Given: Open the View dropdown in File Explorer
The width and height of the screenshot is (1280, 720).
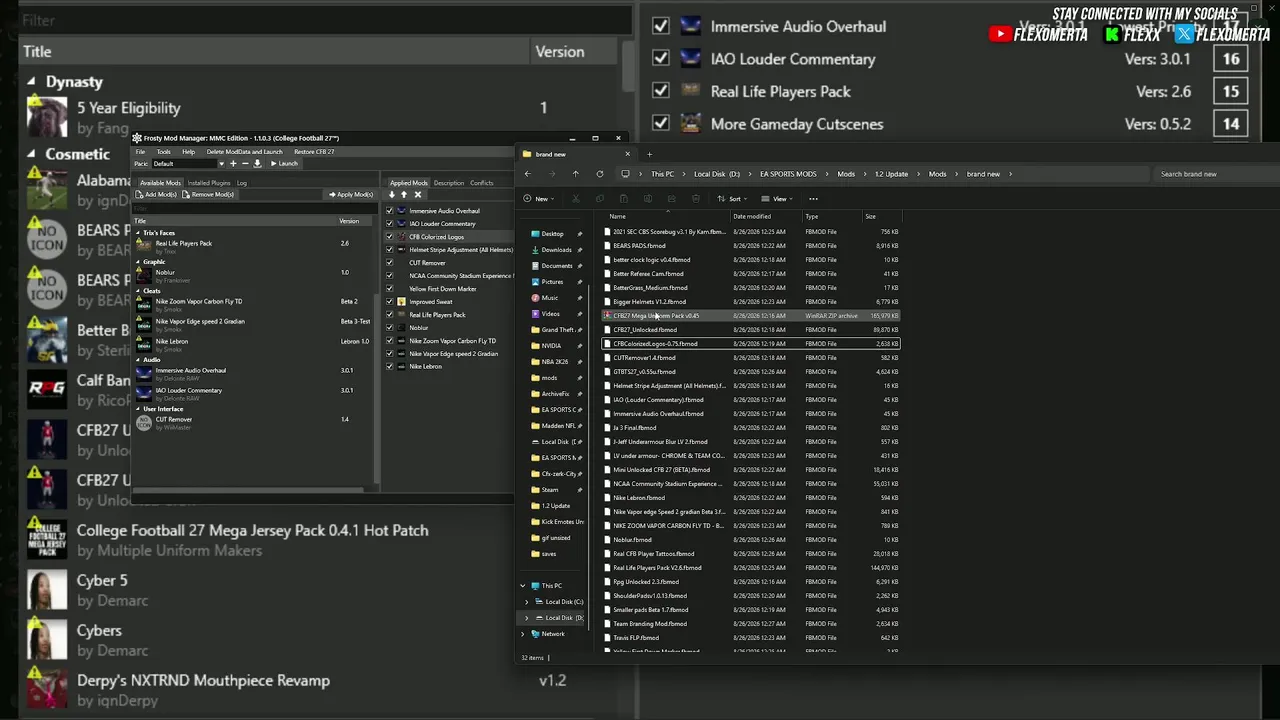Looking at the screenshot, I should (779, 199).
